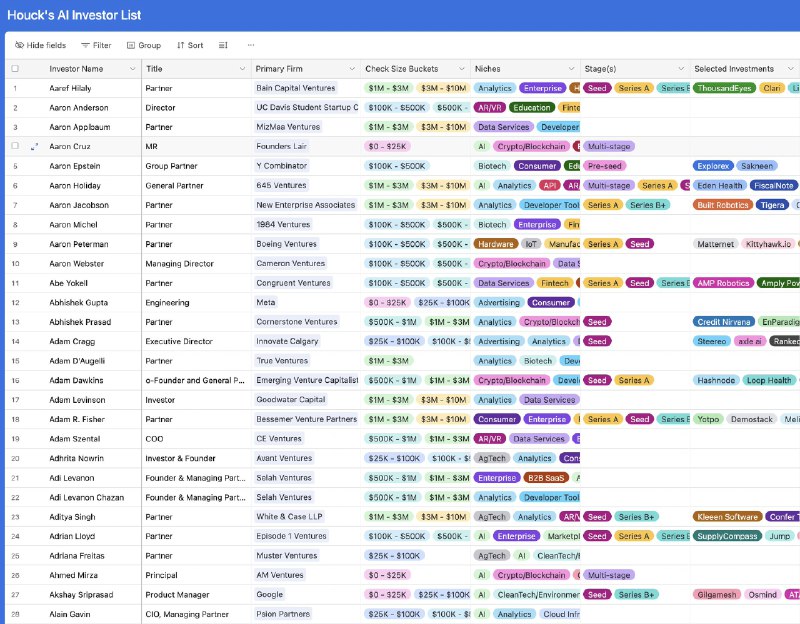The width and height of the screenshot is (800, 624).
Task: Click the Sort arrows icon
Action: click(181, 45)
